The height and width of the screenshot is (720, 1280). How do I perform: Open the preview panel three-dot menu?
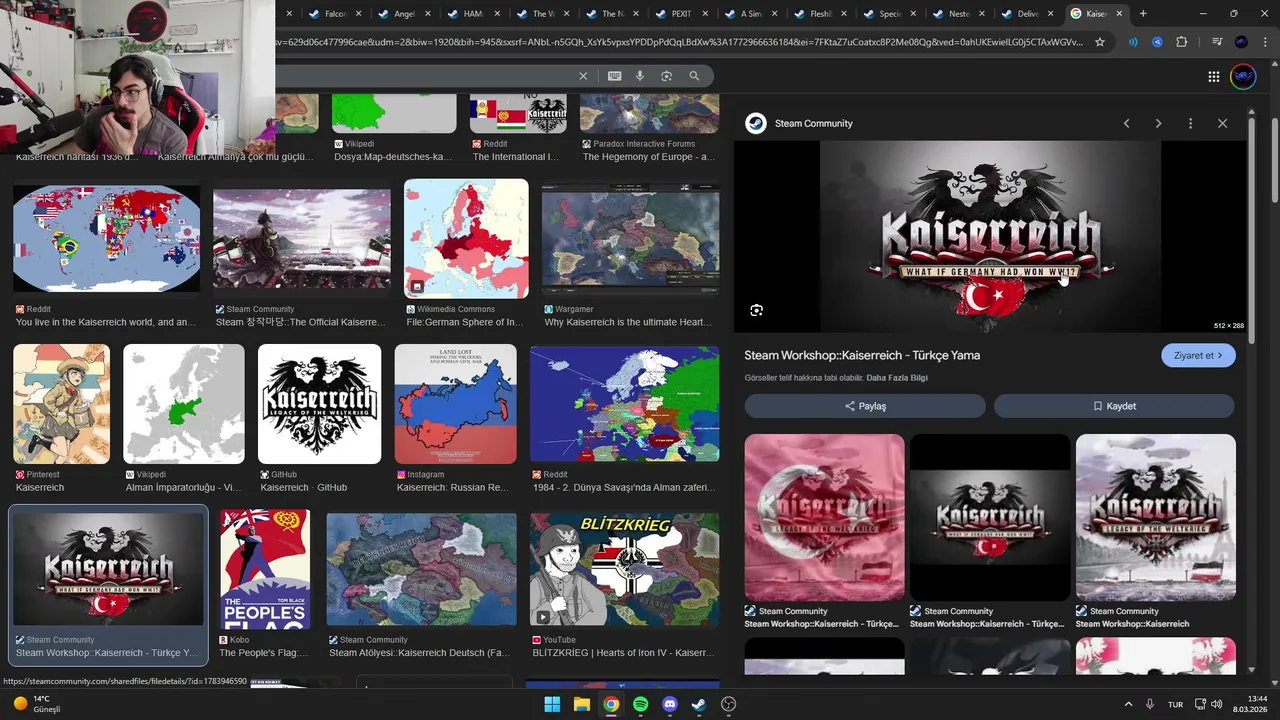pos(1190,123)
